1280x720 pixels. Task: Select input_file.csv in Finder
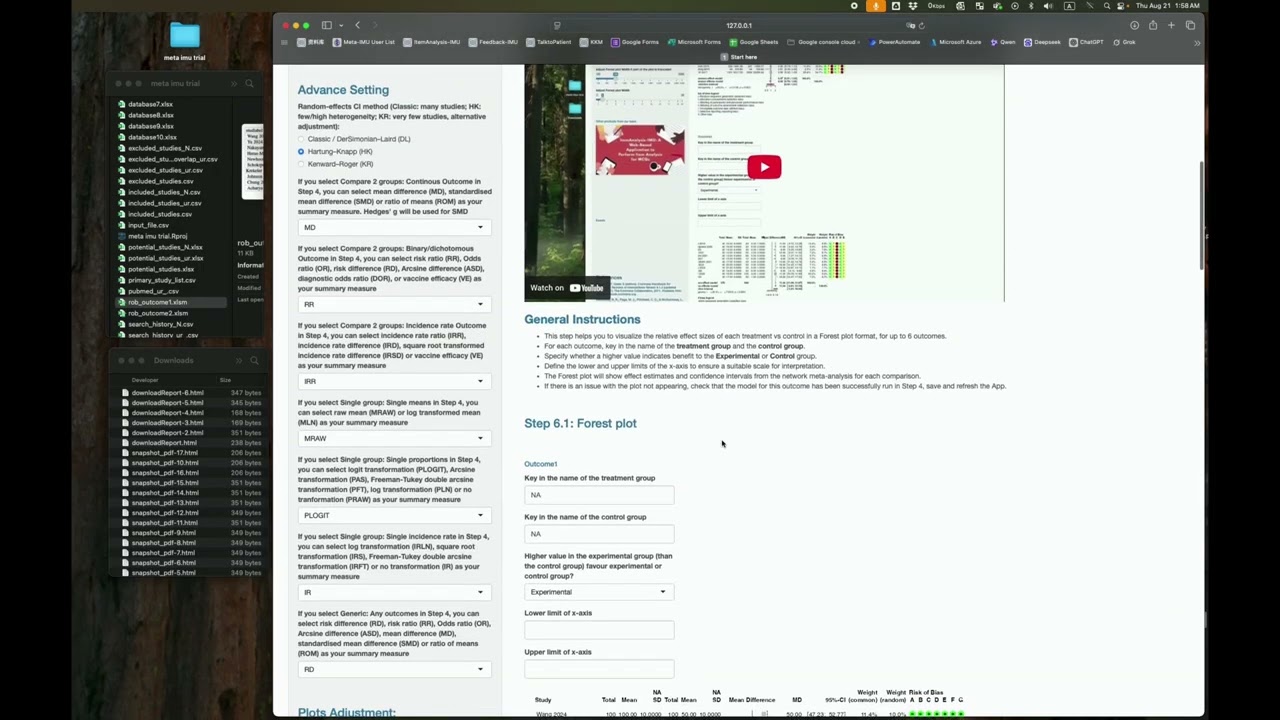click(x=148, y=225)
